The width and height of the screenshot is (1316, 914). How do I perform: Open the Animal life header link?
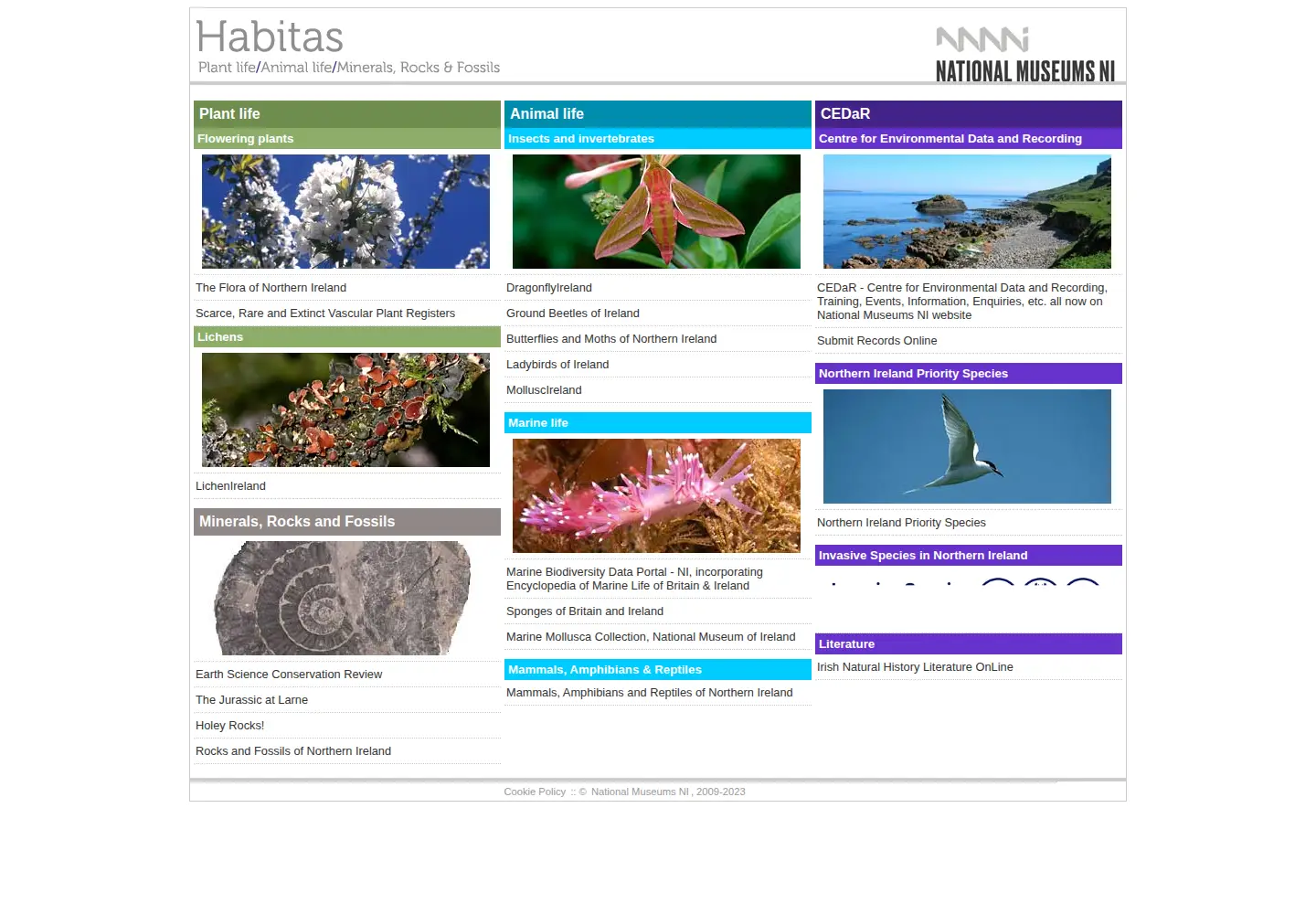click(296, 68)
